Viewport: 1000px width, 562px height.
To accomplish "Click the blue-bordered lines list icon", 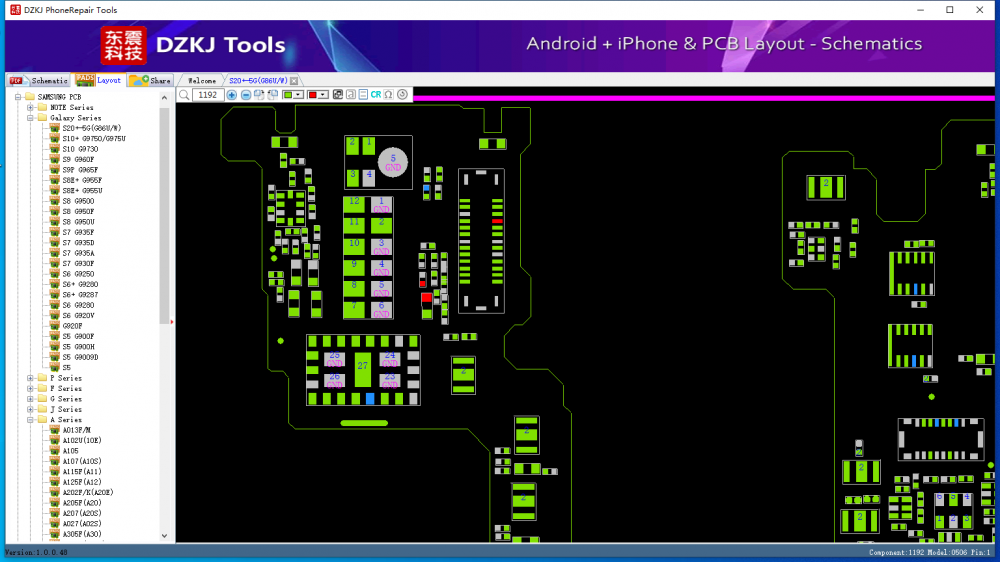I will tap(363, 95).
